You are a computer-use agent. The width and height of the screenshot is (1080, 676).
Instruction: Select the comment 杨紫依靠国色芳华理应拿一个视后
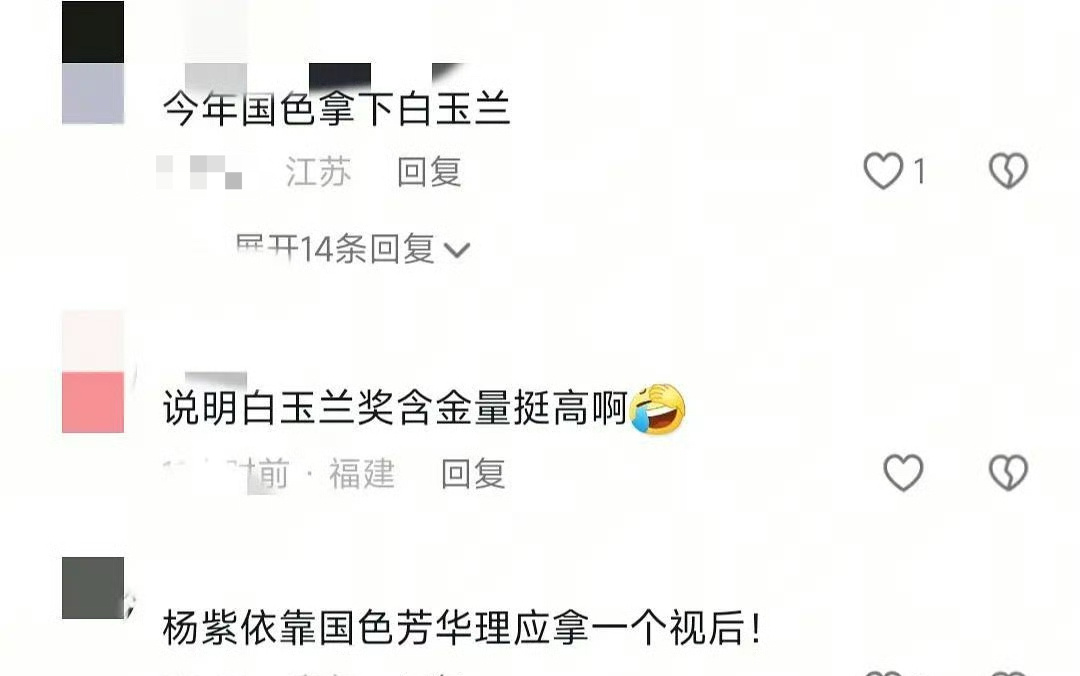(462, 628)
